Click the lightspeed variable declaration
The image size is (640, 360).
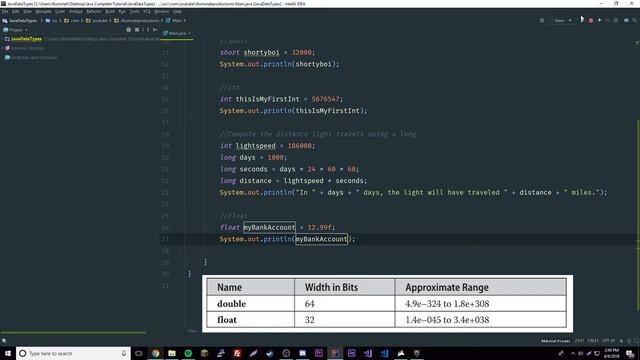[256, 146]
